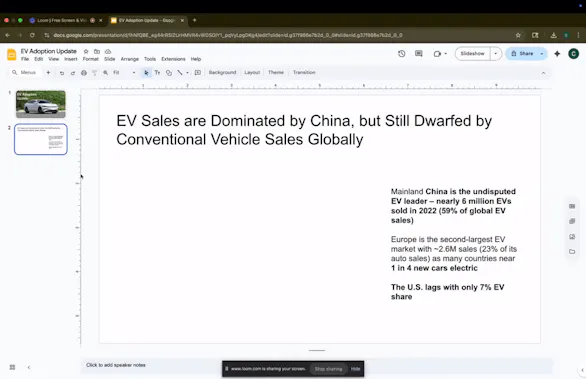Open the View menu
The image size is (586, 379).
coord(53,59)
